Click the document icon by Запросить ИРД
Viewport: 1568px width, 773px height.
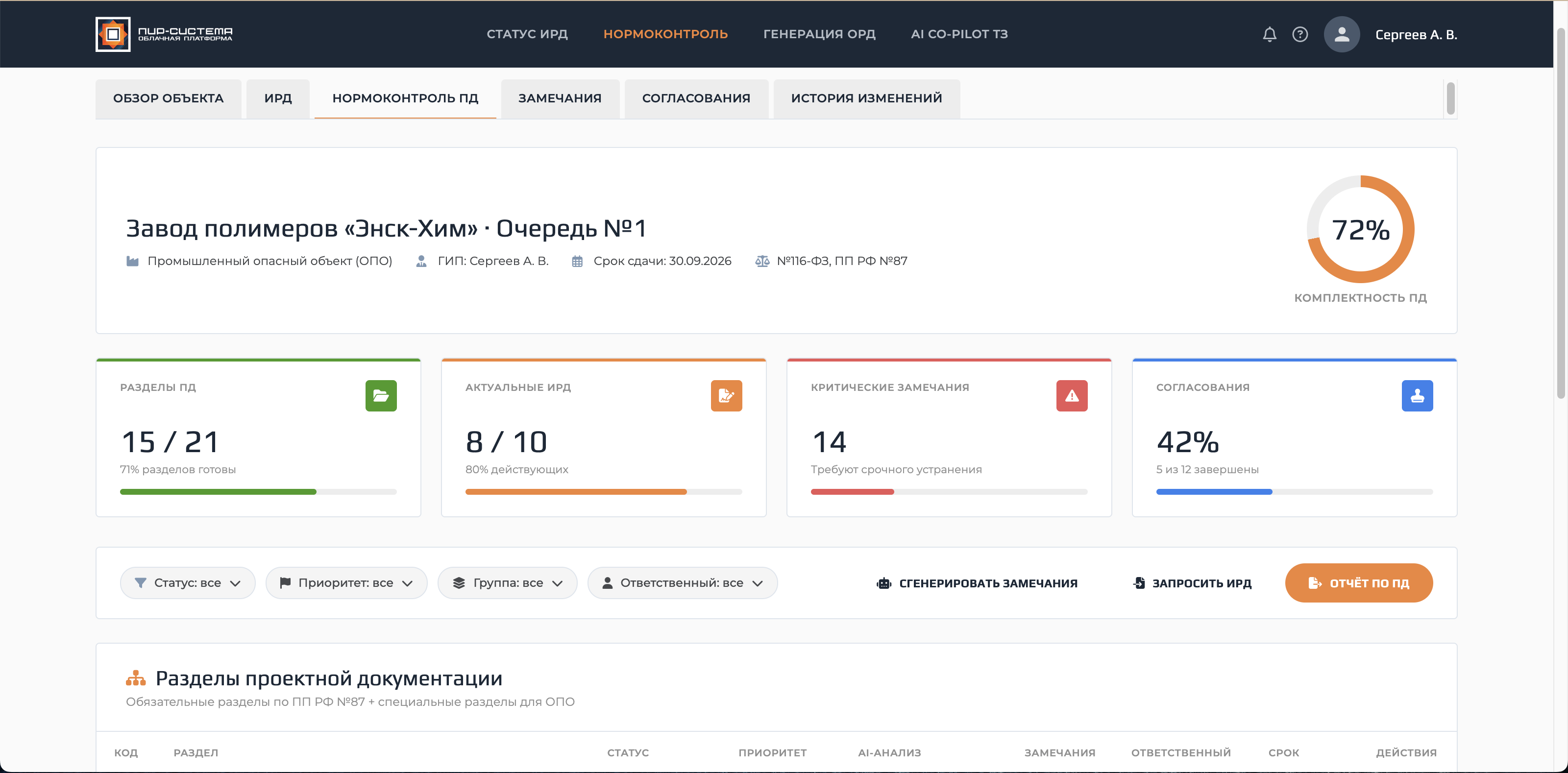pos(1139,583)
